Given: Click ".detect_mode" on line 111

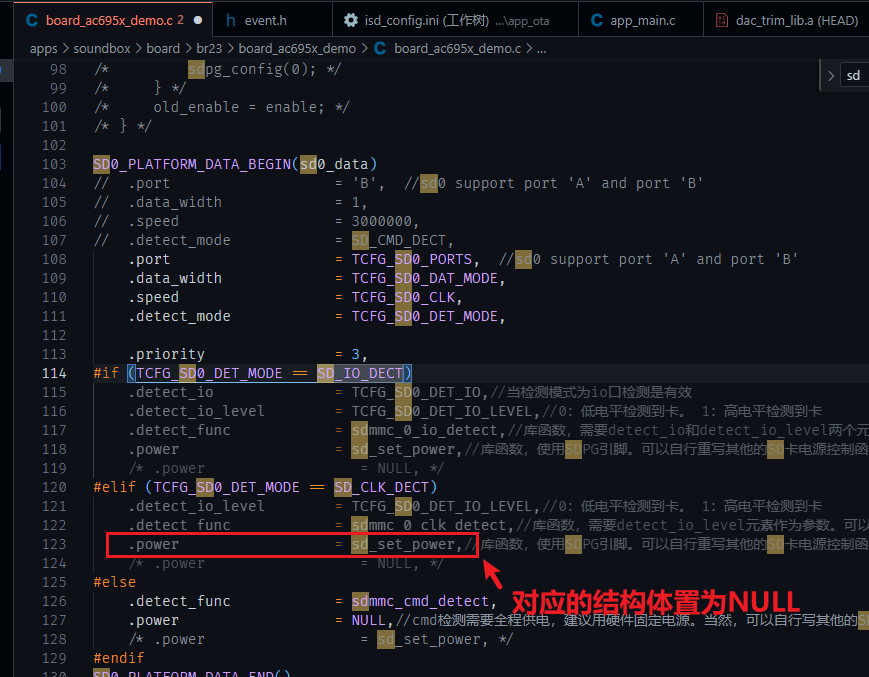Looking at the screenshot, I should tap(180, 316).
